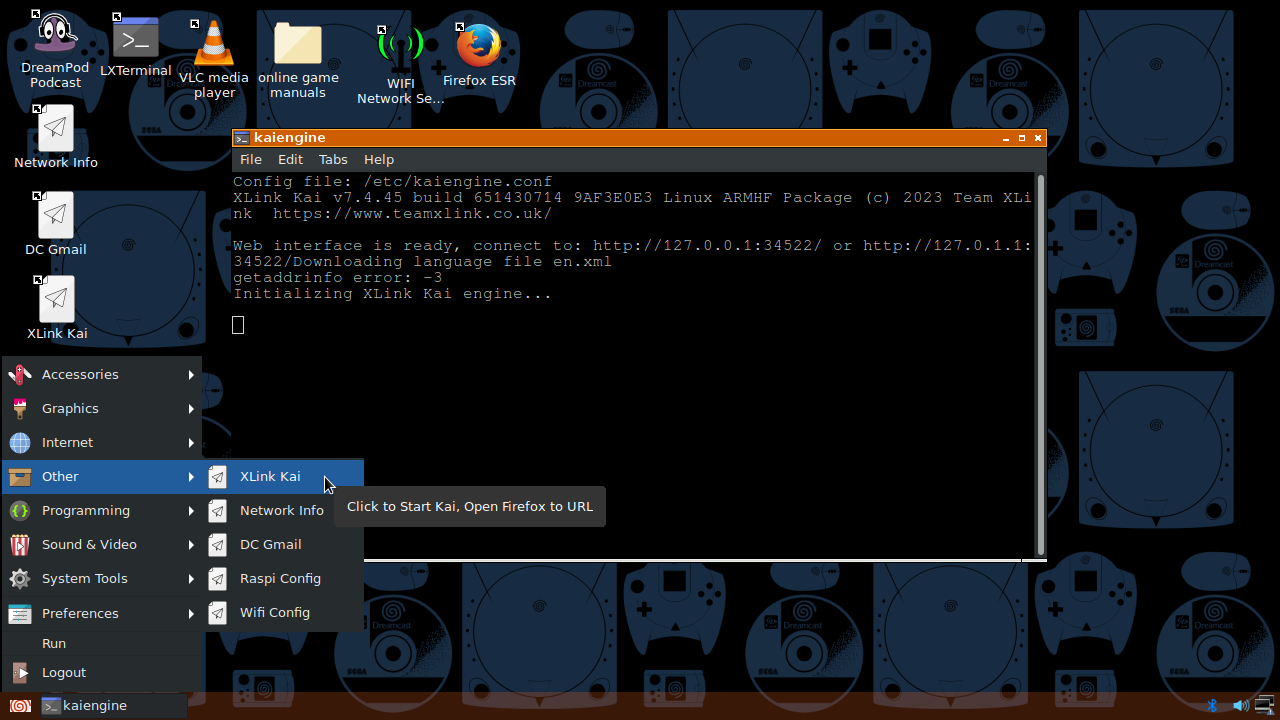Expand the Other submenu arrow
The height and width of the screenshot is (720, 1280).
click(191, 477)
